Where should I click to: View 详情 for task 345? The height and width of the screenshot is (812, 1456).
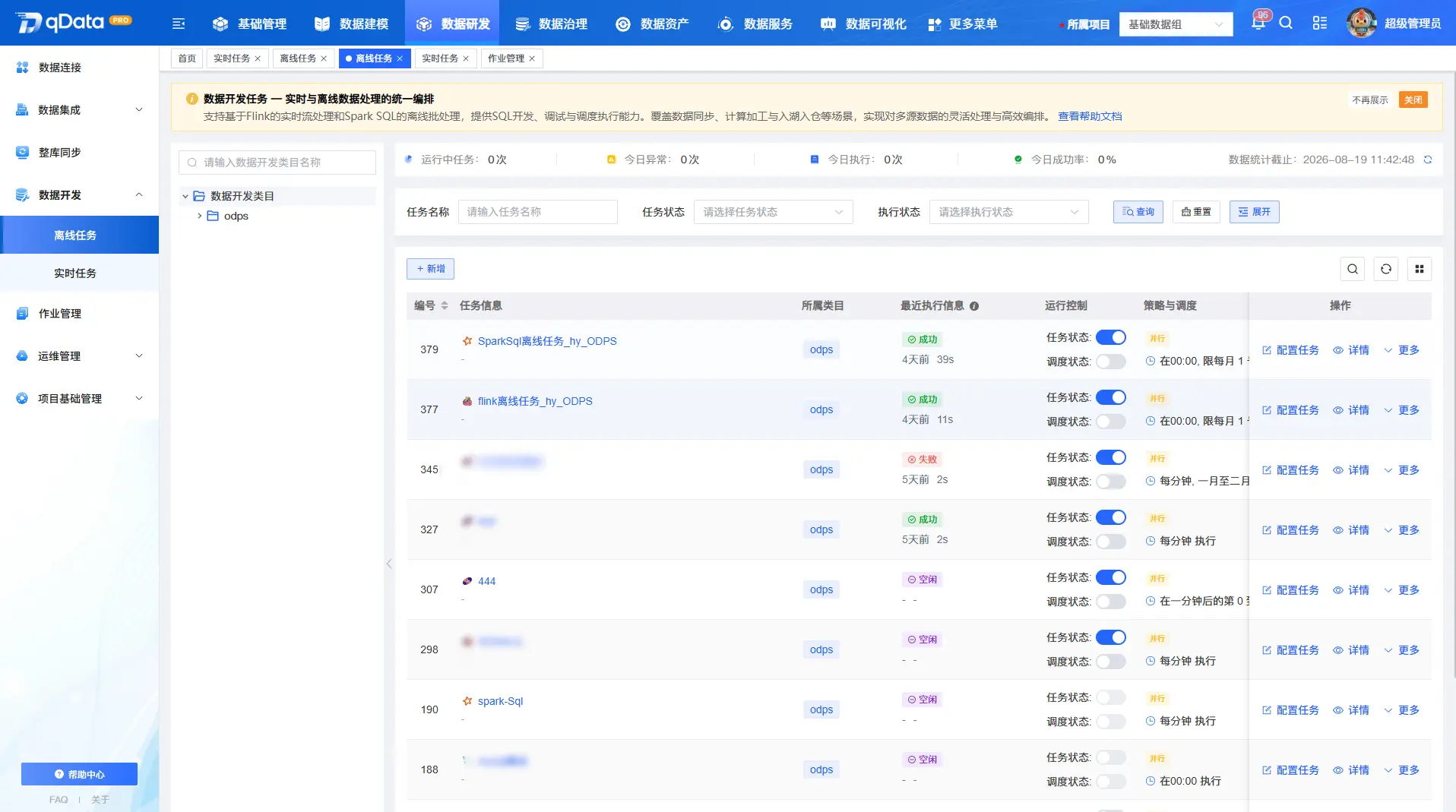pos(1351,470)
